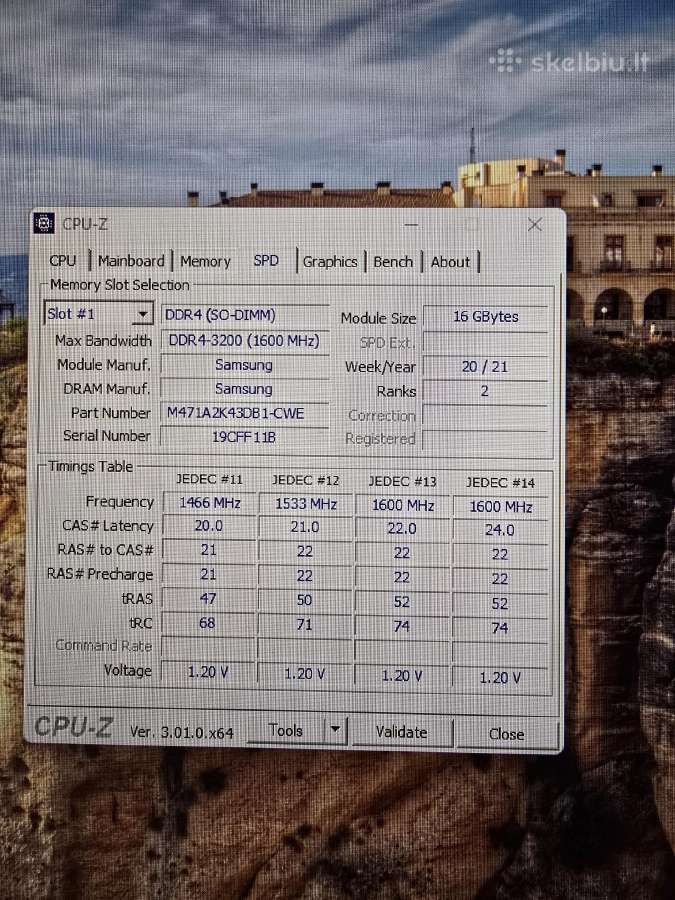
Task: Click JEDEC #13 tRAS value 52
Action: (402, 602)
